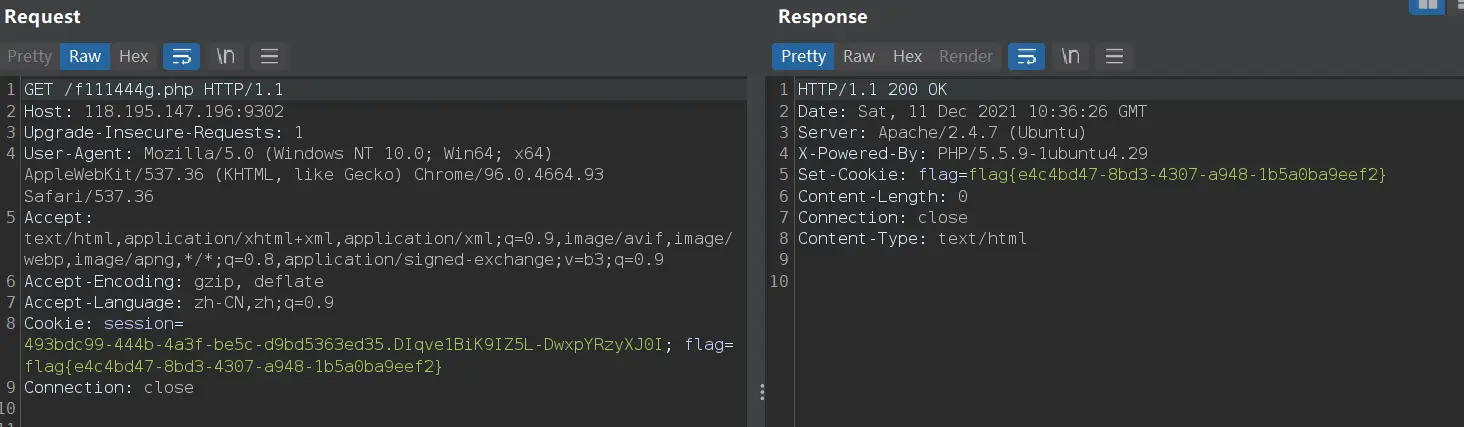Viewport: 1464px width, 427px height.
Task: Open the Request panel hamburger options menu
Action: 269,56
